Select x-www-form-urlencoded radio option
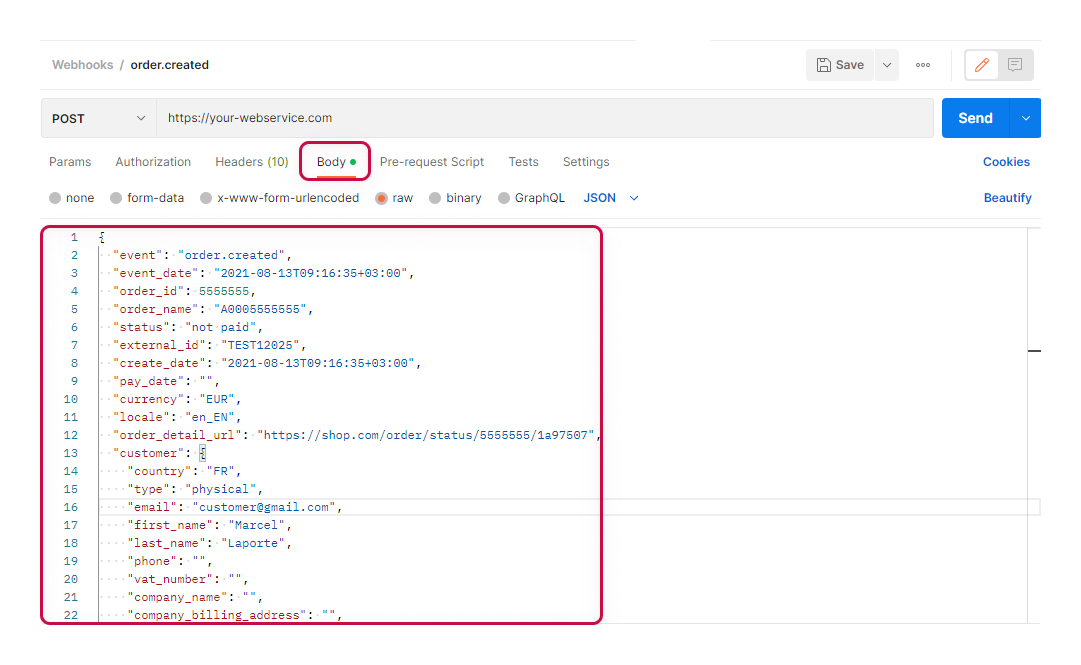The image size is (1081, 665). 206,198
